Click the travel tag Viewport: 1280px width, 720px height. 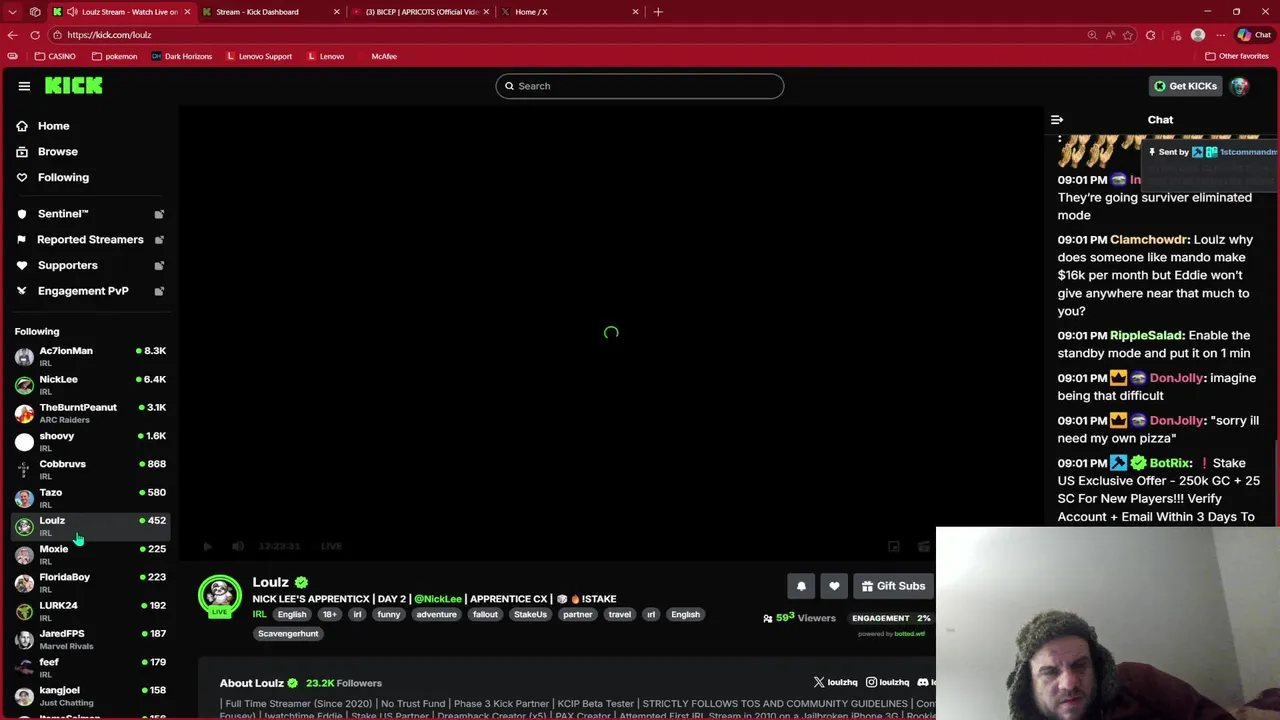[620, 615]
